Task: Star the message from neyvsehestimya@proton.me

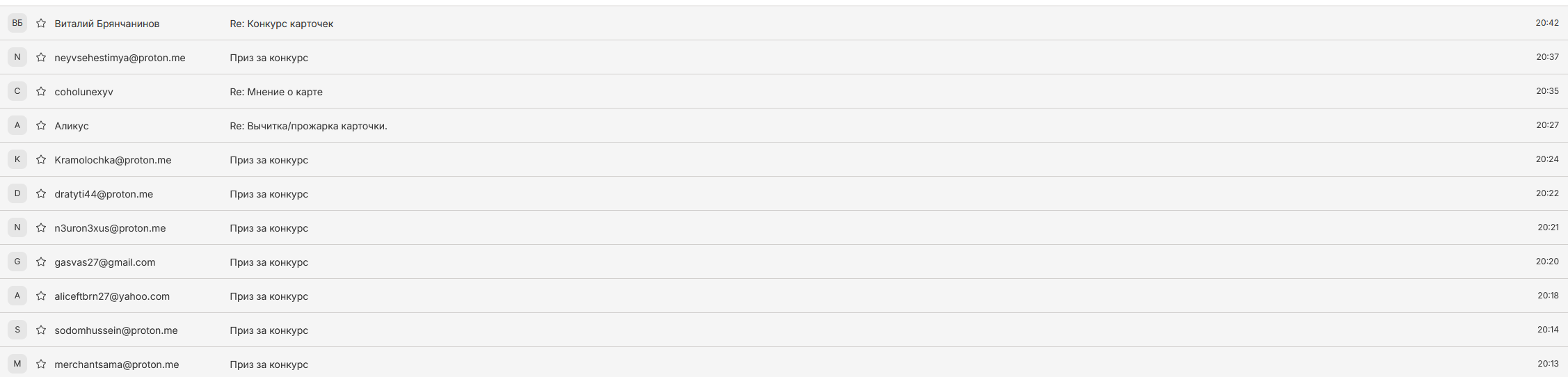Action: [x=41, y=58]
